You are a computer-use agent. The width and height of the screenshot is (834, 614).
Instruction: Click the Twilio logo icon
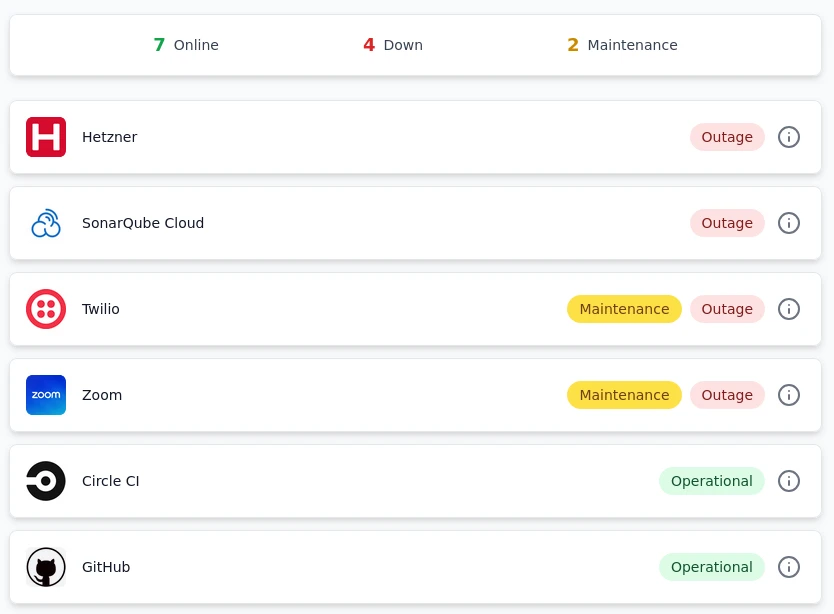[x=46, y=309]
